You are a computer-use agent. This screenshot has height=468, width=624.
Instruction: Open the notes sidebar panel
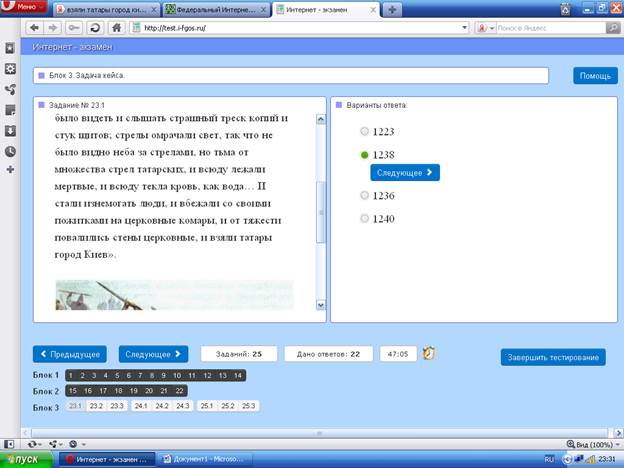point(10,110)
